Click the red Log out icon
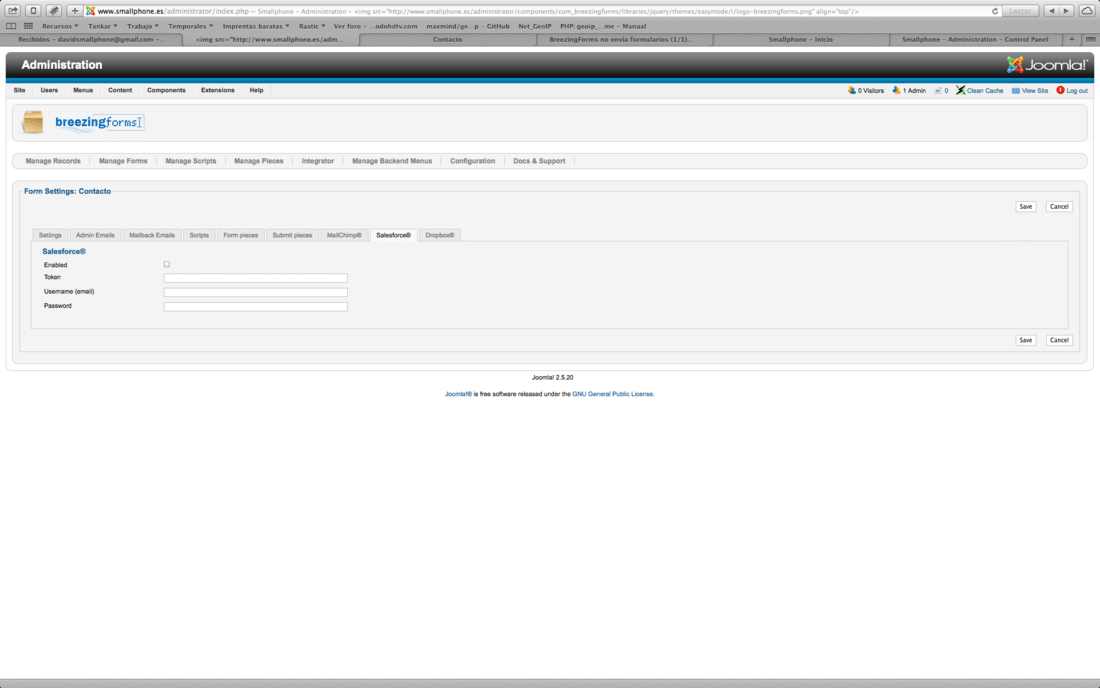Screen dimensions: 1100x688 coord(1060,90)
